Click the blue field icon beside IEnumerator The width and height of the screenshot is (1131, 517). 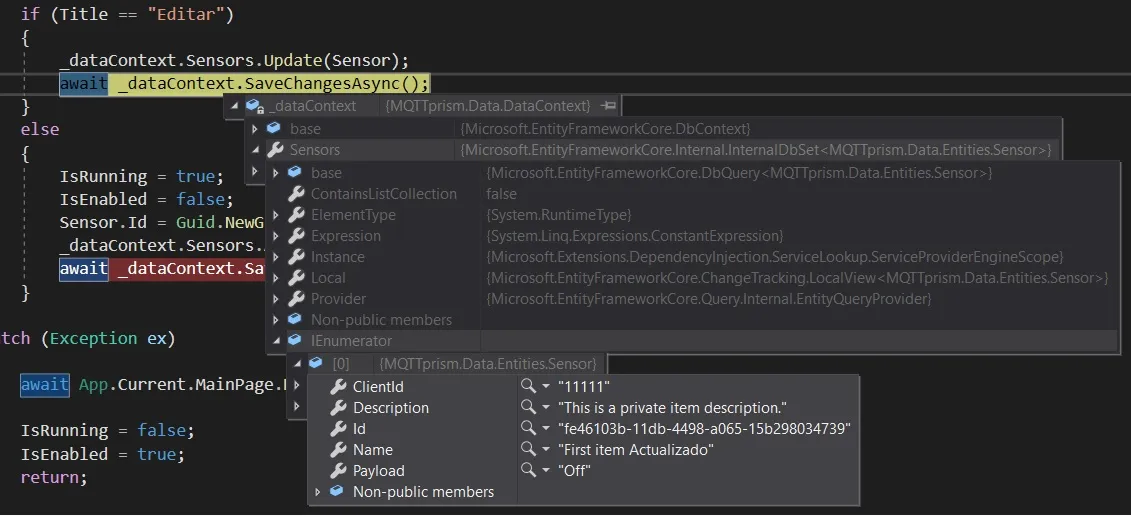[296, 341]
